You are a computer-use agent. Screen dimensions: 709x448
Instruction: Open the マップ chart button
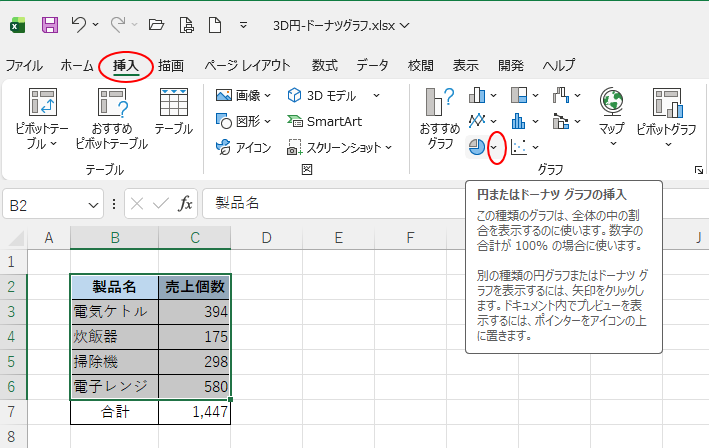[x=611, y=118]
